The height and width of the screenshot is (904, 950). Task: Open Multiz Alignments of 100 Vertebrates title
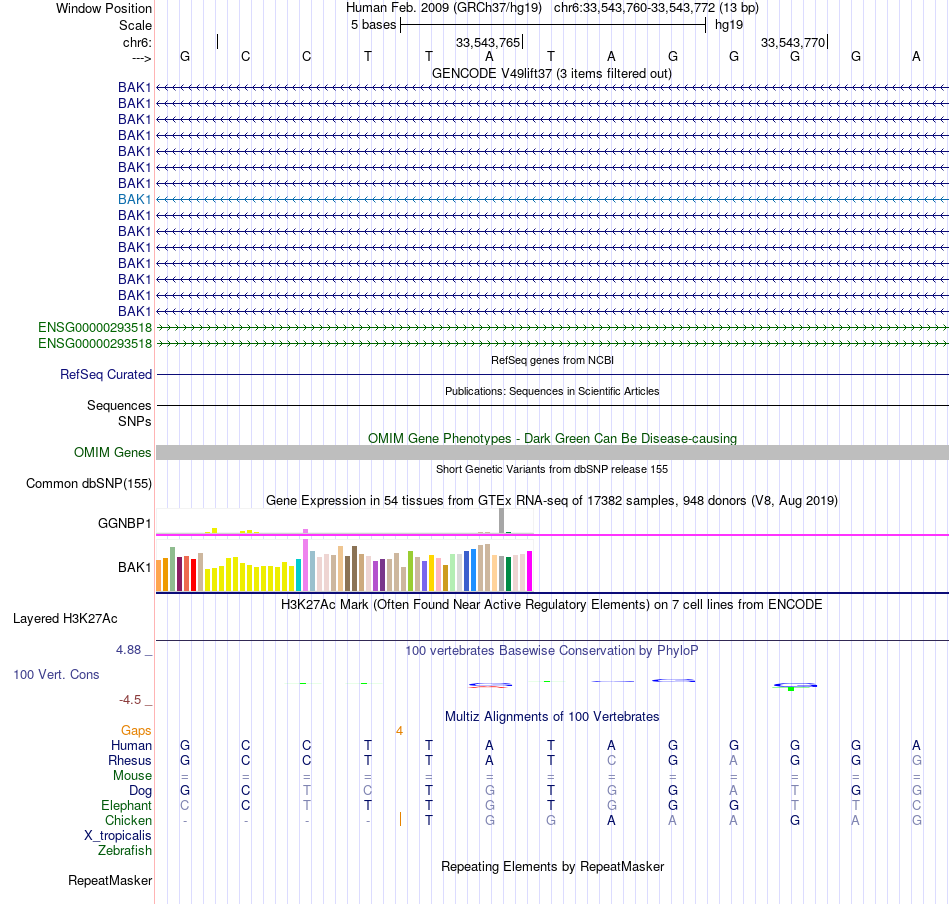click(x=552, y=716)
